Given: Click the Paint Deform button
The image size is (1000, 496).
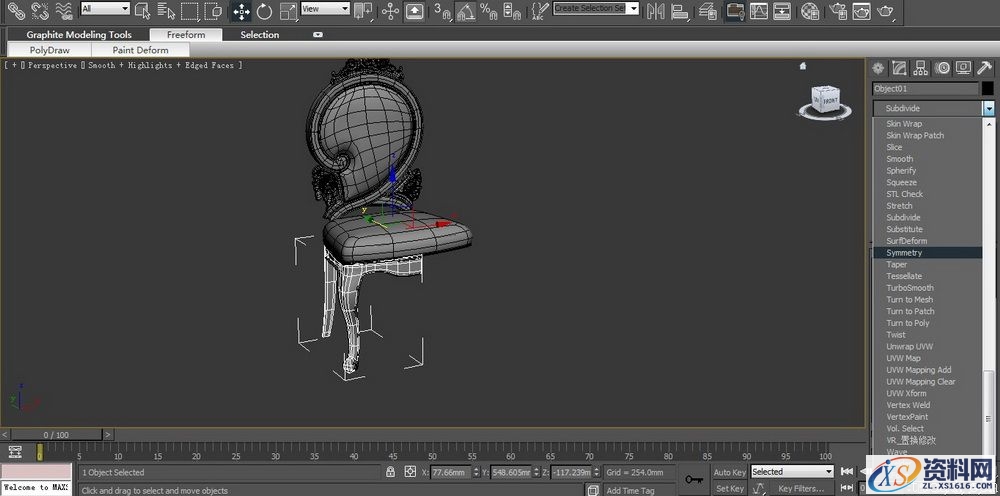Looking at the screenshot, I should [140, 50].
